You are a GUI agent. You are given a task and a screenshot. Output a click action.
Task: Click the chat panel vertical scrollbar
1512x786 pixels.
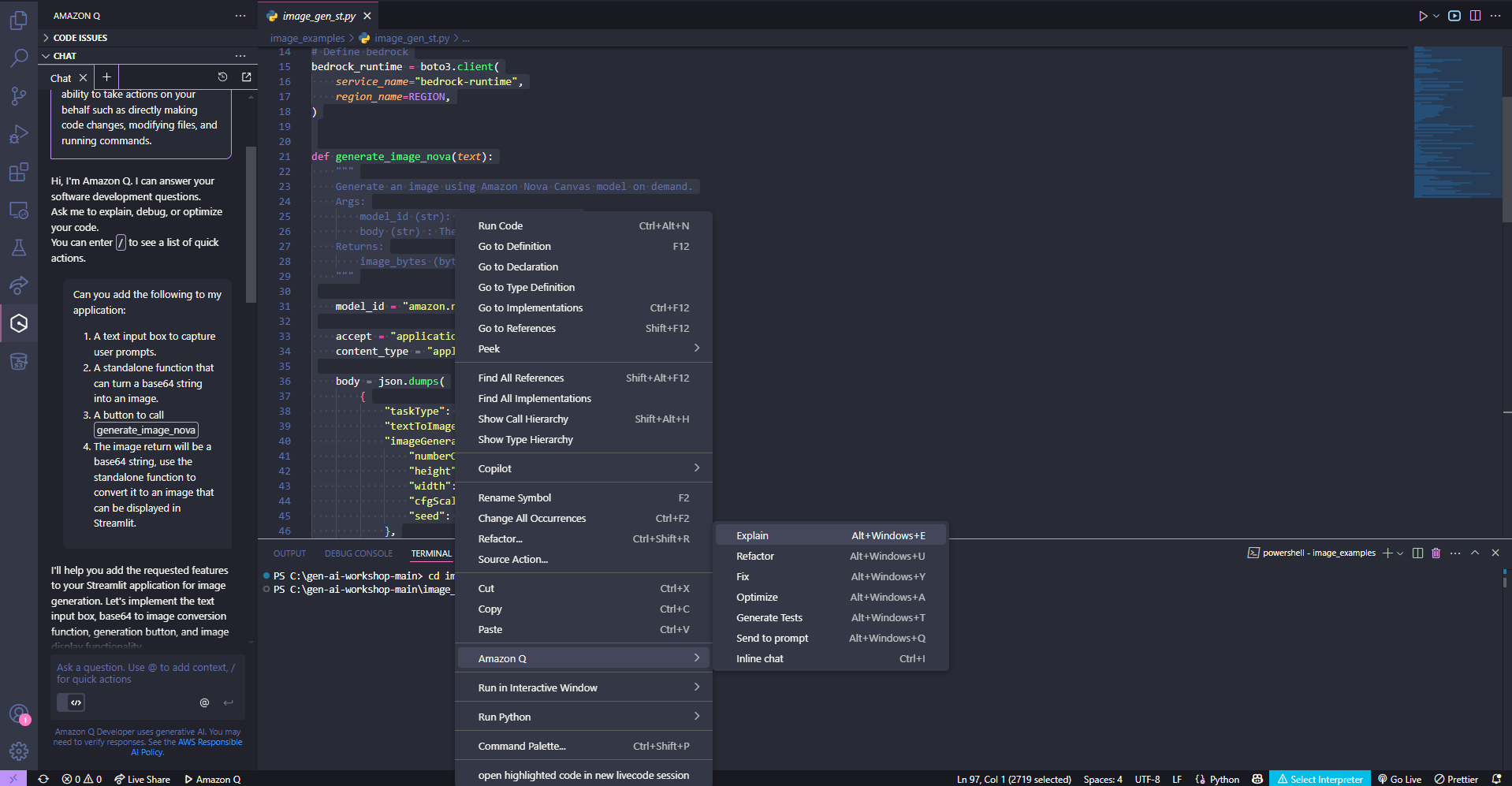coord(251,225)
